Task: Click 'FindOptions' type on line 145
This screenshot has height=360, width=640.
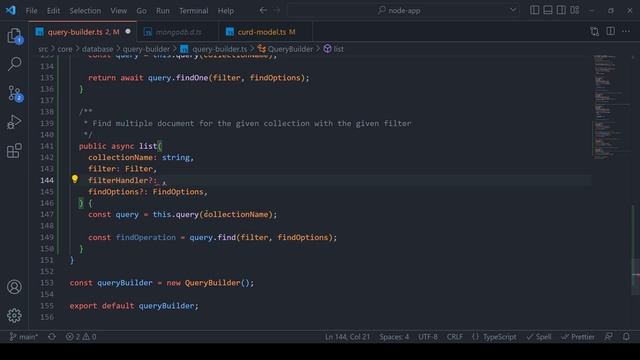Action: click(178, 191)
